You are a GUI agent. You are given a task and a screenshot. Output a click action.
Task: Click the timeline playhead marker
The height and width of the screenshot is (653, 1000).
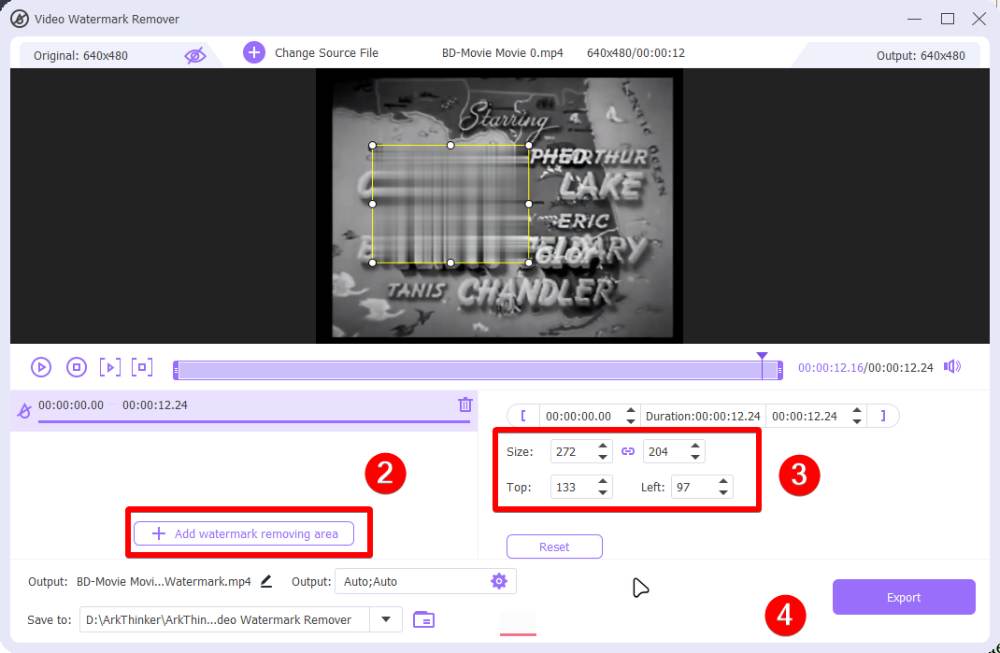click(762, 356)
